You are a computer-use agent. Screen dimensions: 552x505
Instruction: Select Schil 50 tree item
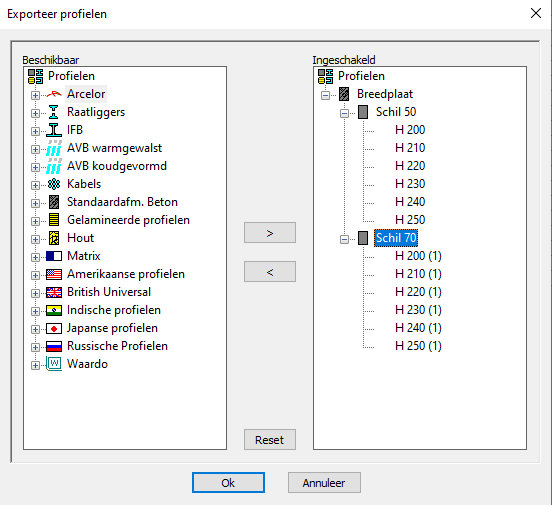point(396,112)
